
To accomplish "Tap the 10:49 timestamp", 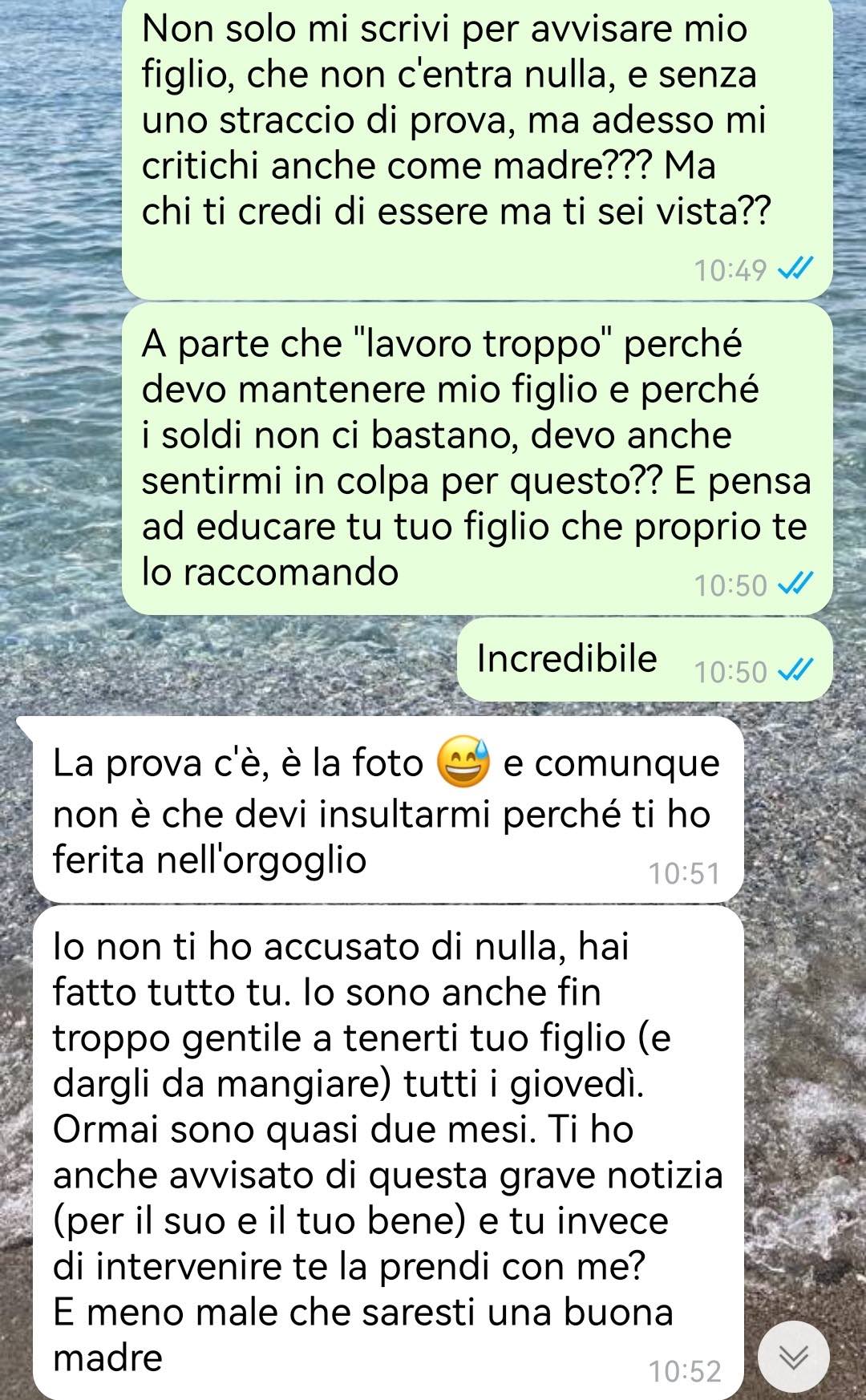I will [730, 270].
